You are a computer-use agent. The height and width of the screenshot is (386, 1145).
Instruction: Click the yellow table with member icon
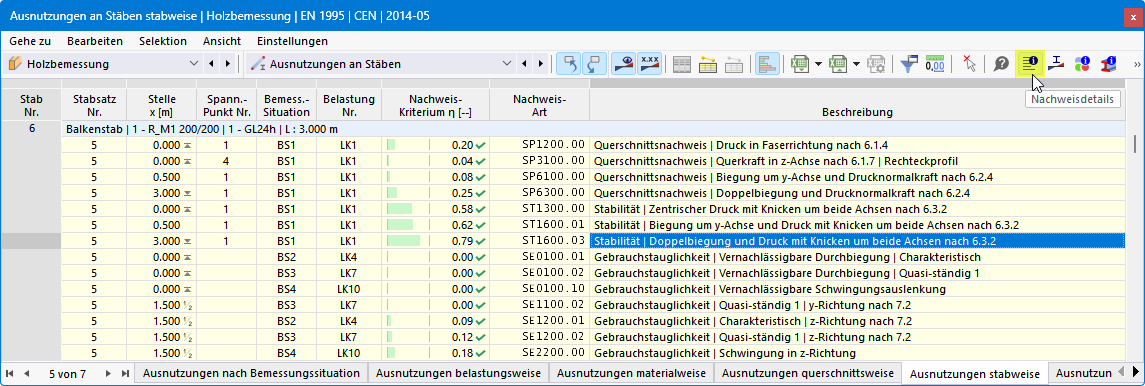[708, 64]
